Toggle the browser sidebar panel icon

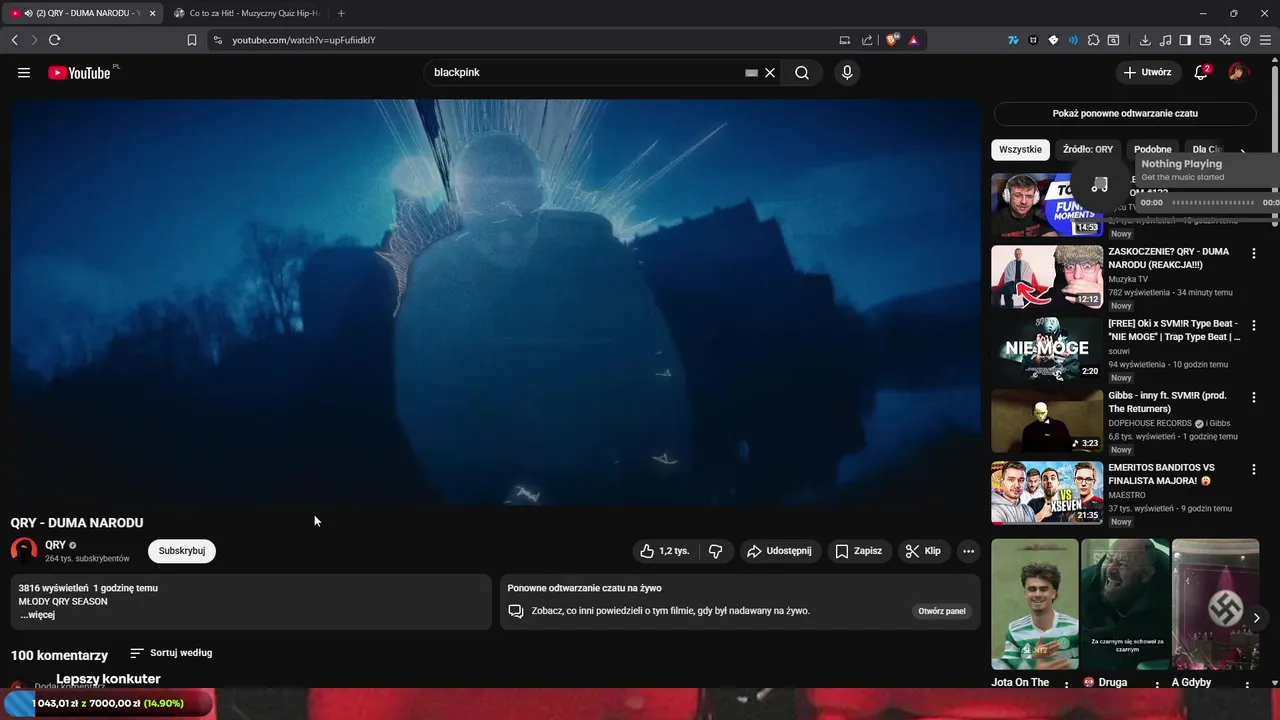coord(1185,40)
